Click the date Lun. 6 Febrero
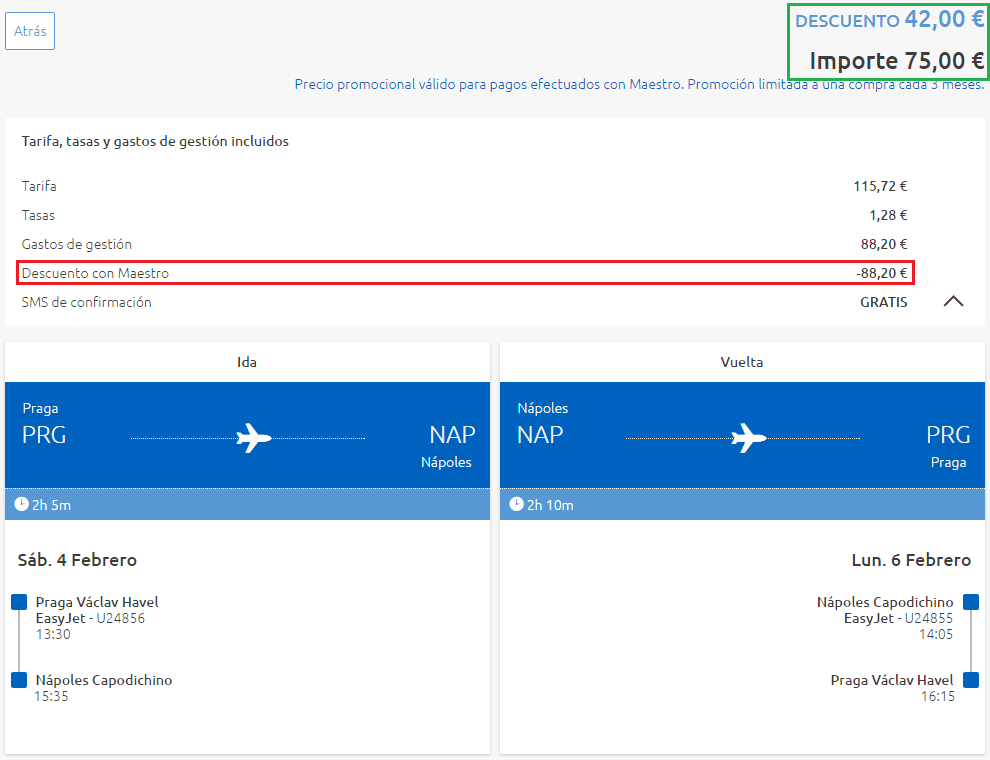Screen dimensions: 990x760 pyautogui.click(x=911, y=560)
